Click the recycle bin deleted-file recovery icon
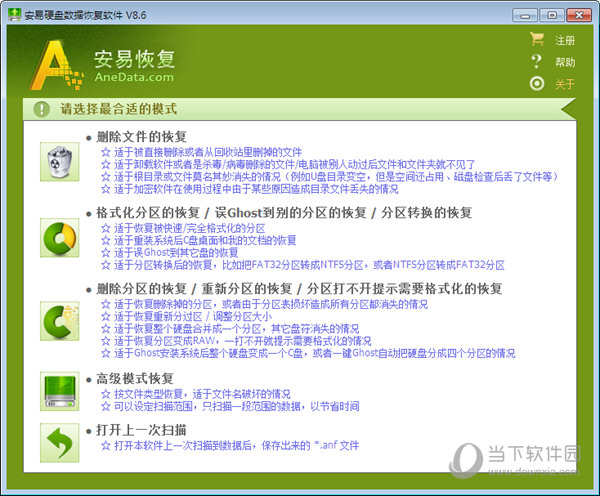 pos(59,162)
